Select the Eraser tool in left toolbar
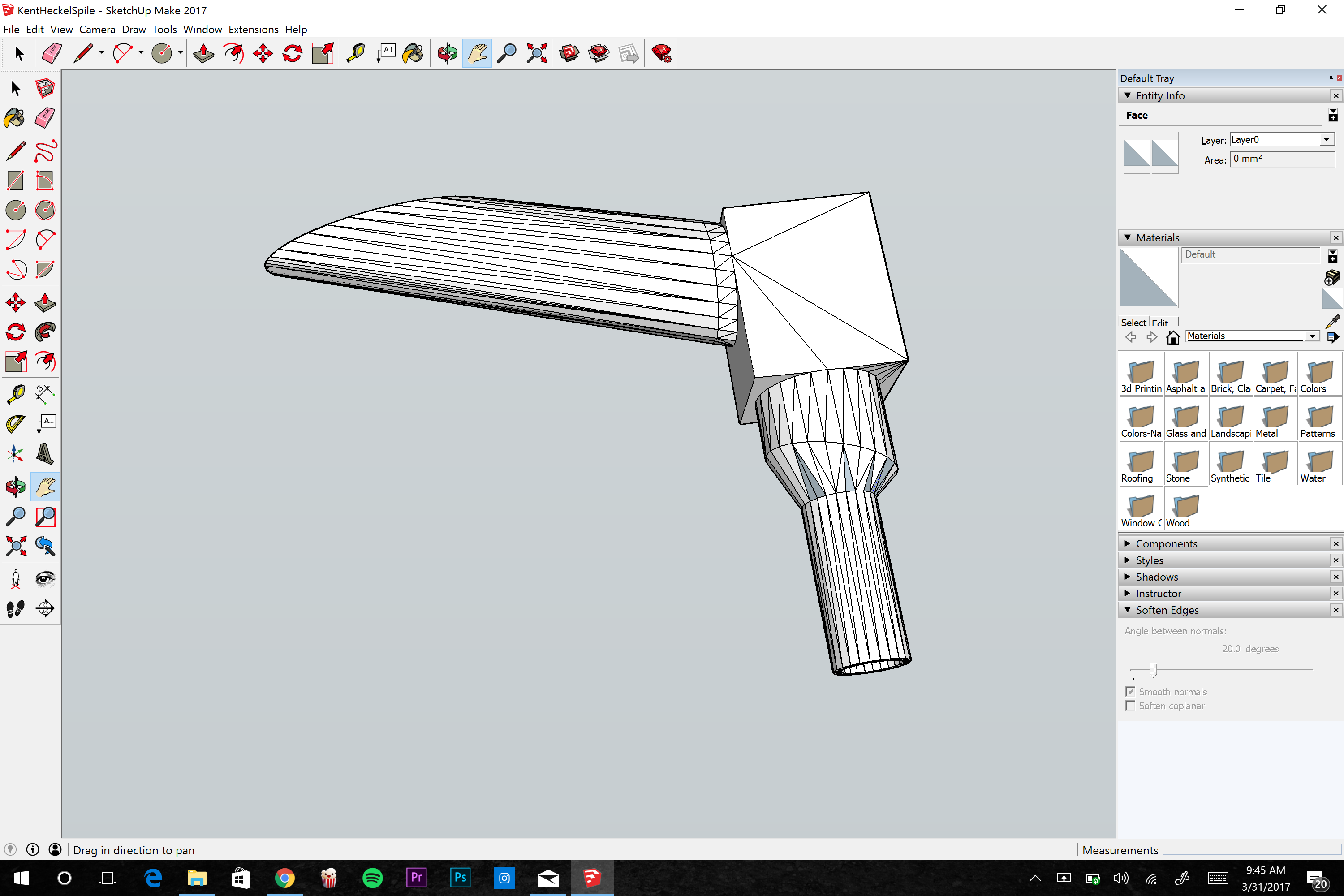The image size is (1344, 896). (45, 118)
